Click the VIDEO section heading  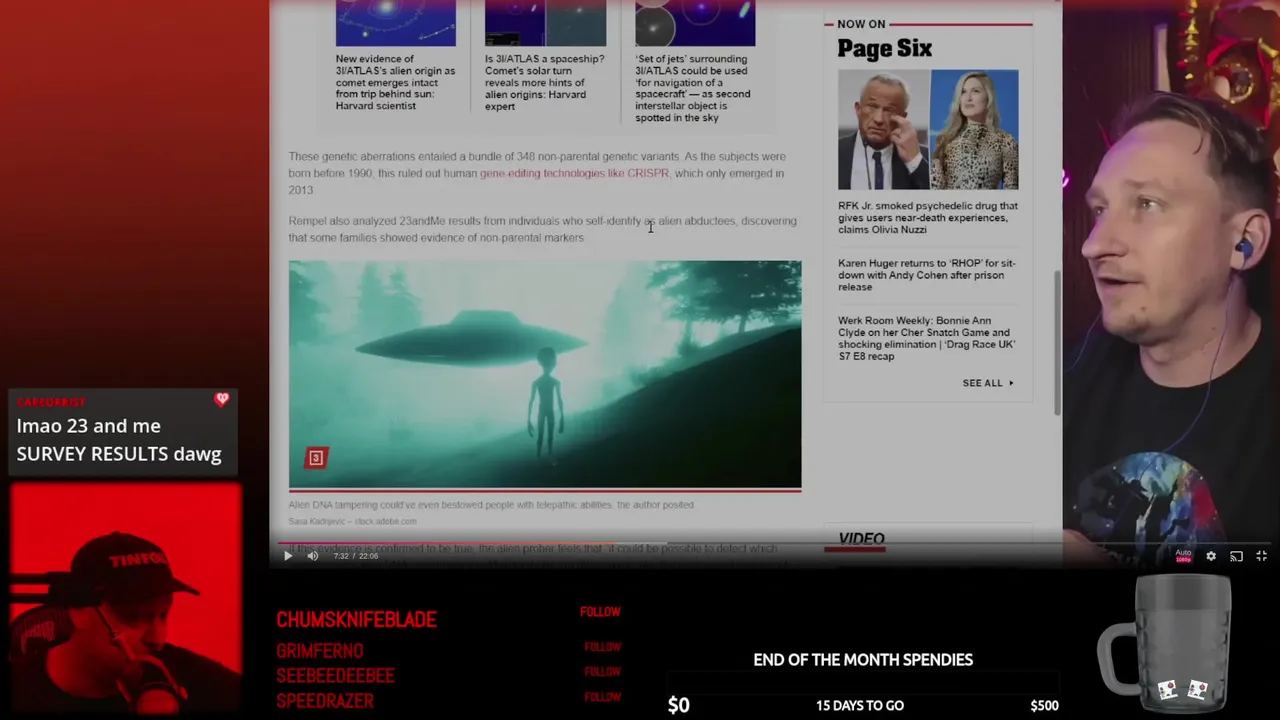861,538
